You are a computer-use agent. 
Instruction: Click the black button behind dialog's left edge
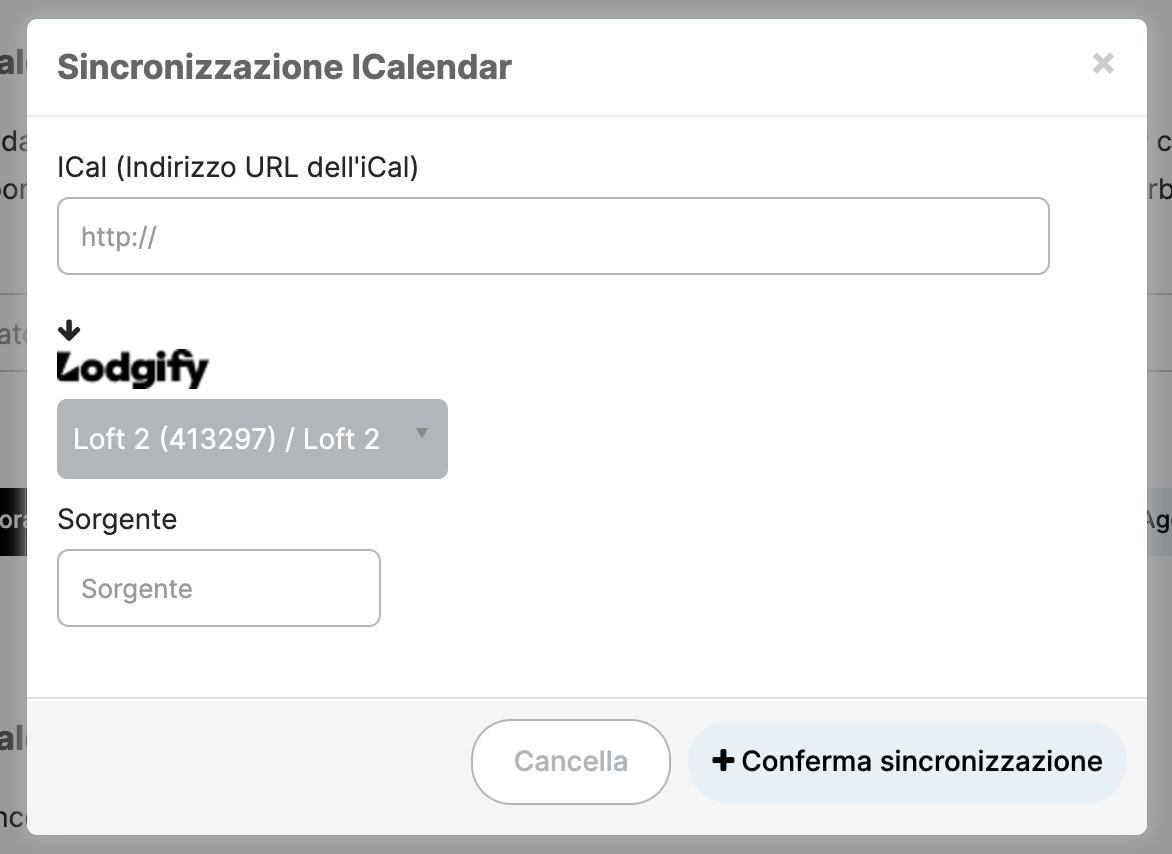click(x=13, y=522)
